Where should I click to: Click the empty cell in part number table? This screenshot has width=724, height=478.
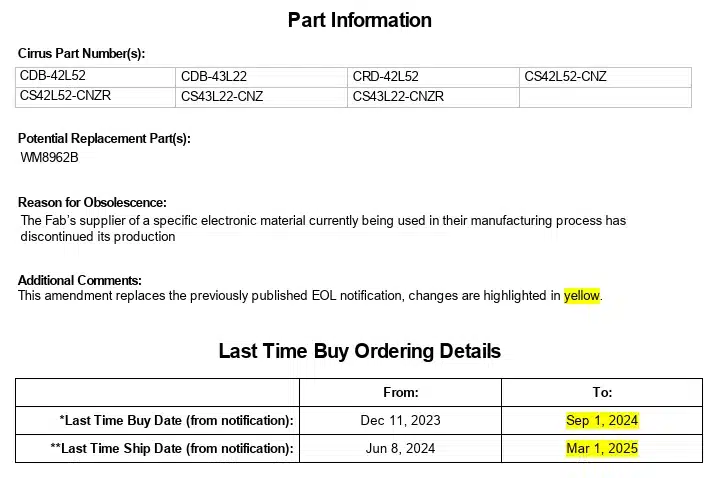(x=604, y=97)
